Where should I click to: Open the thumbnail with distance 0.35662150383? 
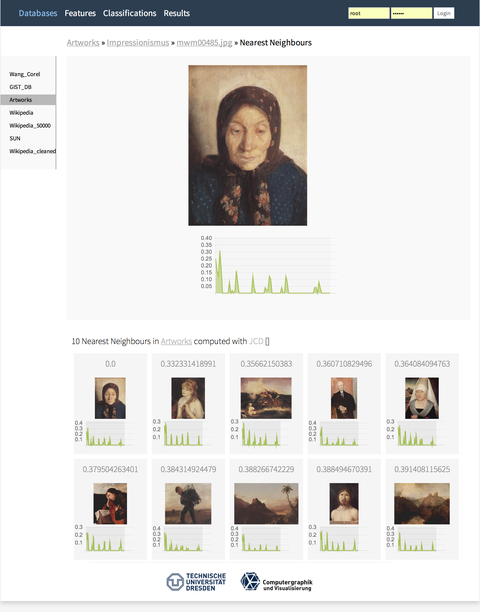(x=266, y=398)
